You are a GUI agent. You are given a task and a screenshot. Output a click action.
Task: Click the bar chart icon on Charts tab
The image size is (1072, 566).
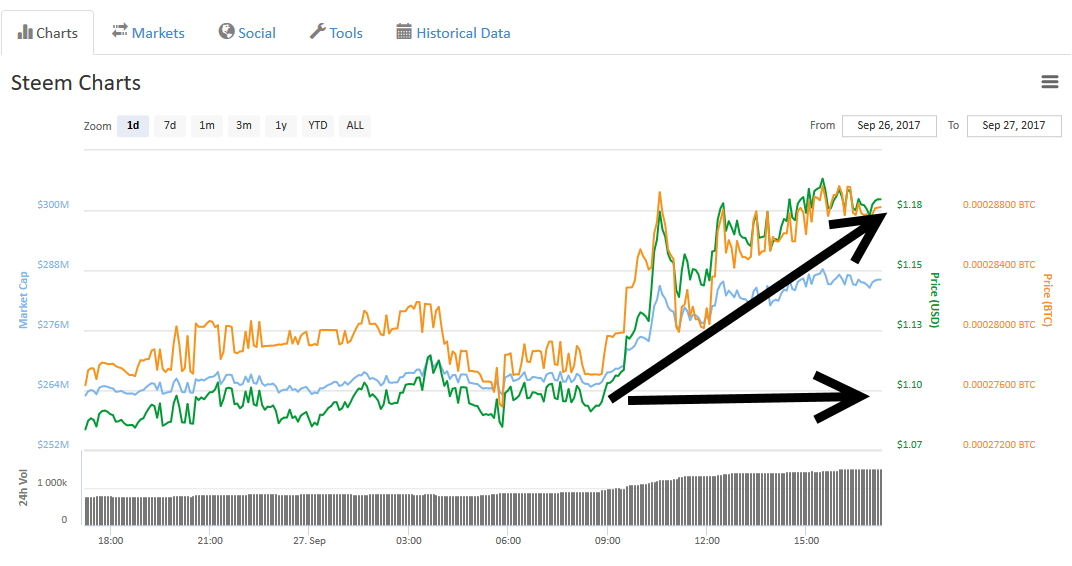[25, 31]
